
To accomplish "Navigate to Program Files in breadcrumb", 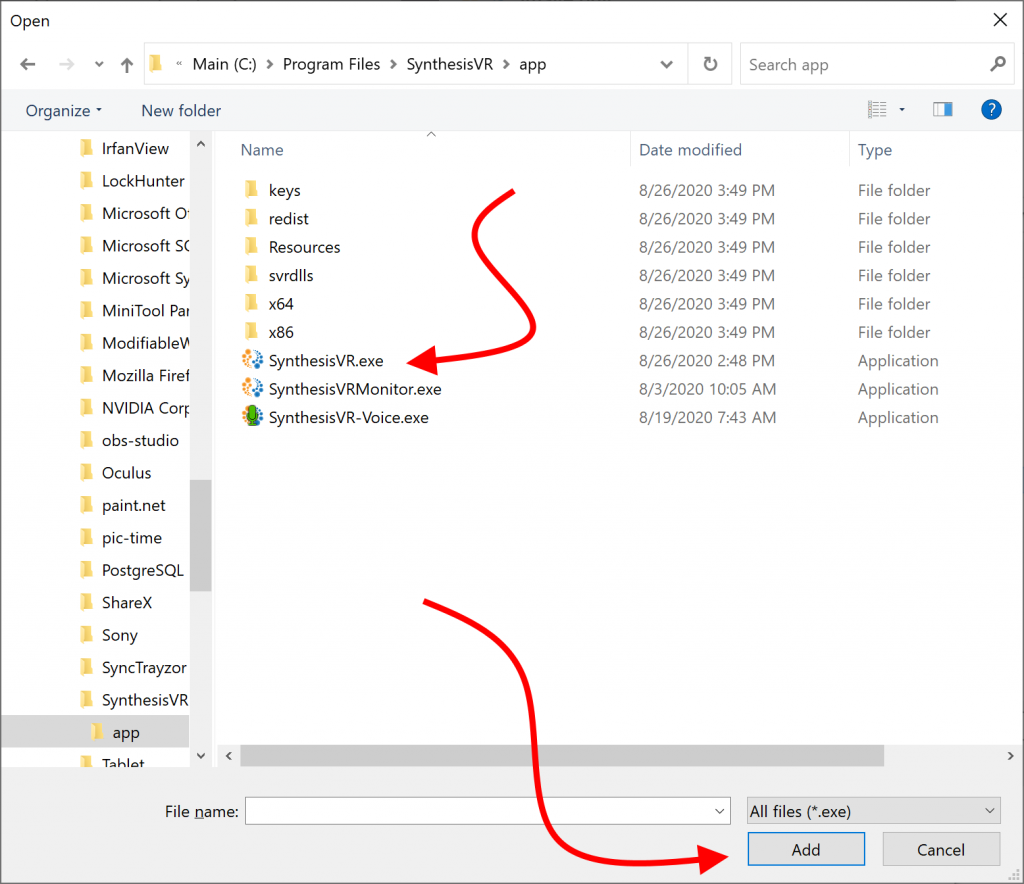I will (x=331, y=64).
